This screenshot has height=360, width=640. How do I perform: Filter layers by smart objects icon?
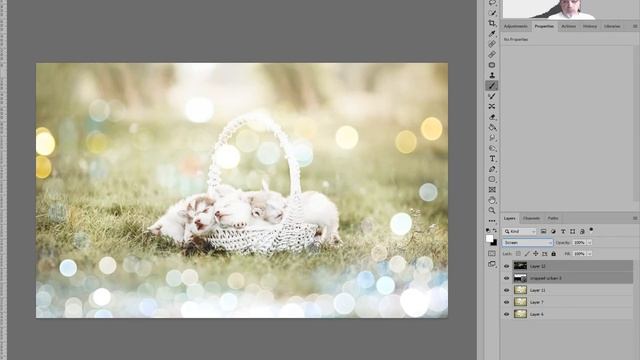pos(582,231)
